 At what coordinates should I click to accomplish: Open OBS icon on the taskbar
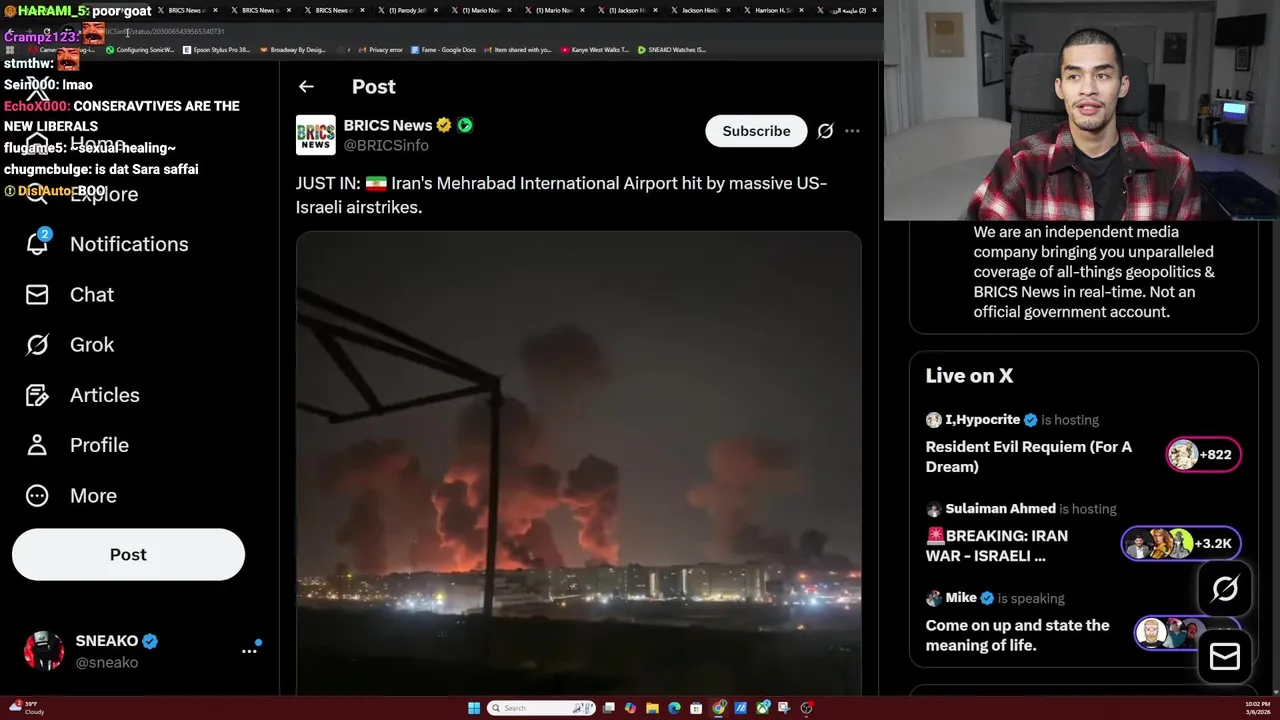(x=807, y=708)
